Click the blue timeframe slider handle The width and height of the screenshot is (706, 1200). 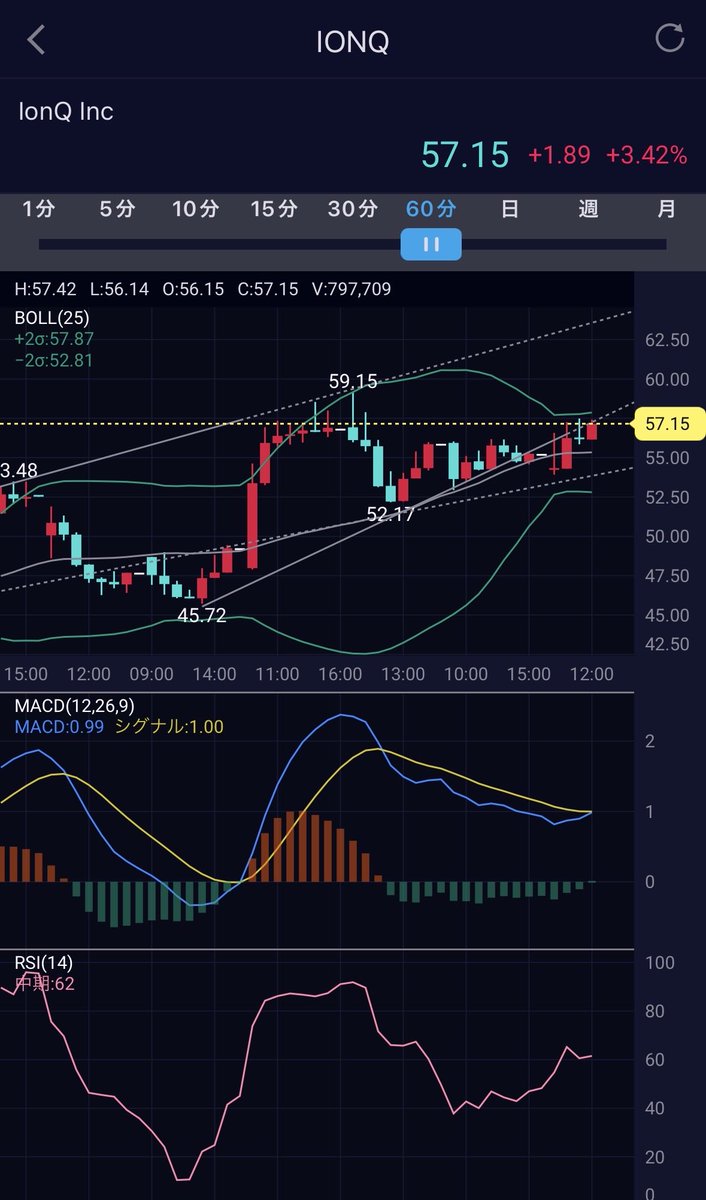pos(431,244)
